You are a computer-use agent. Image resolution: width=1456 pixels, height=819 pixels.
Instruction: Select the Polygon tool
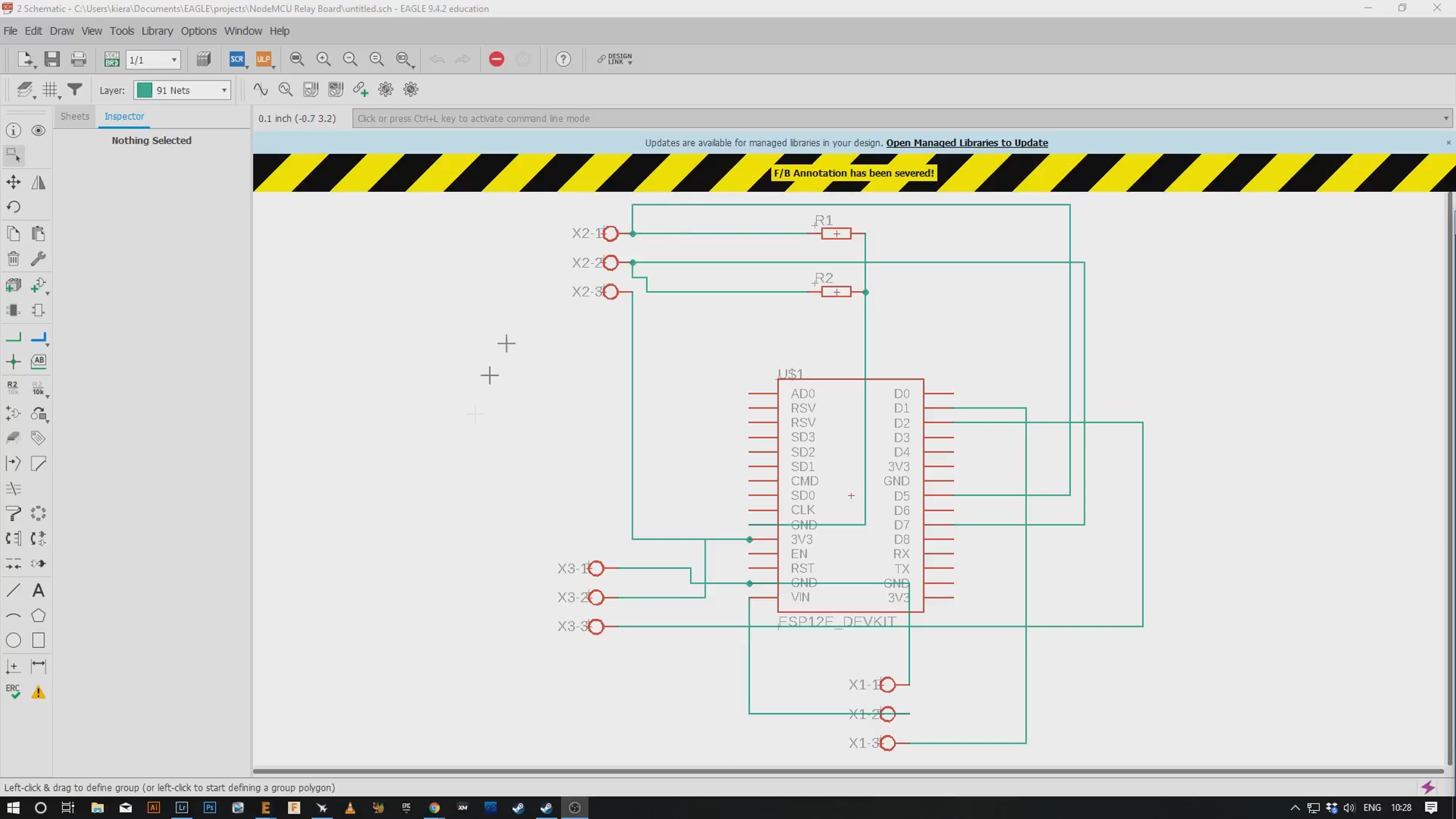click(x=38, y=615)
